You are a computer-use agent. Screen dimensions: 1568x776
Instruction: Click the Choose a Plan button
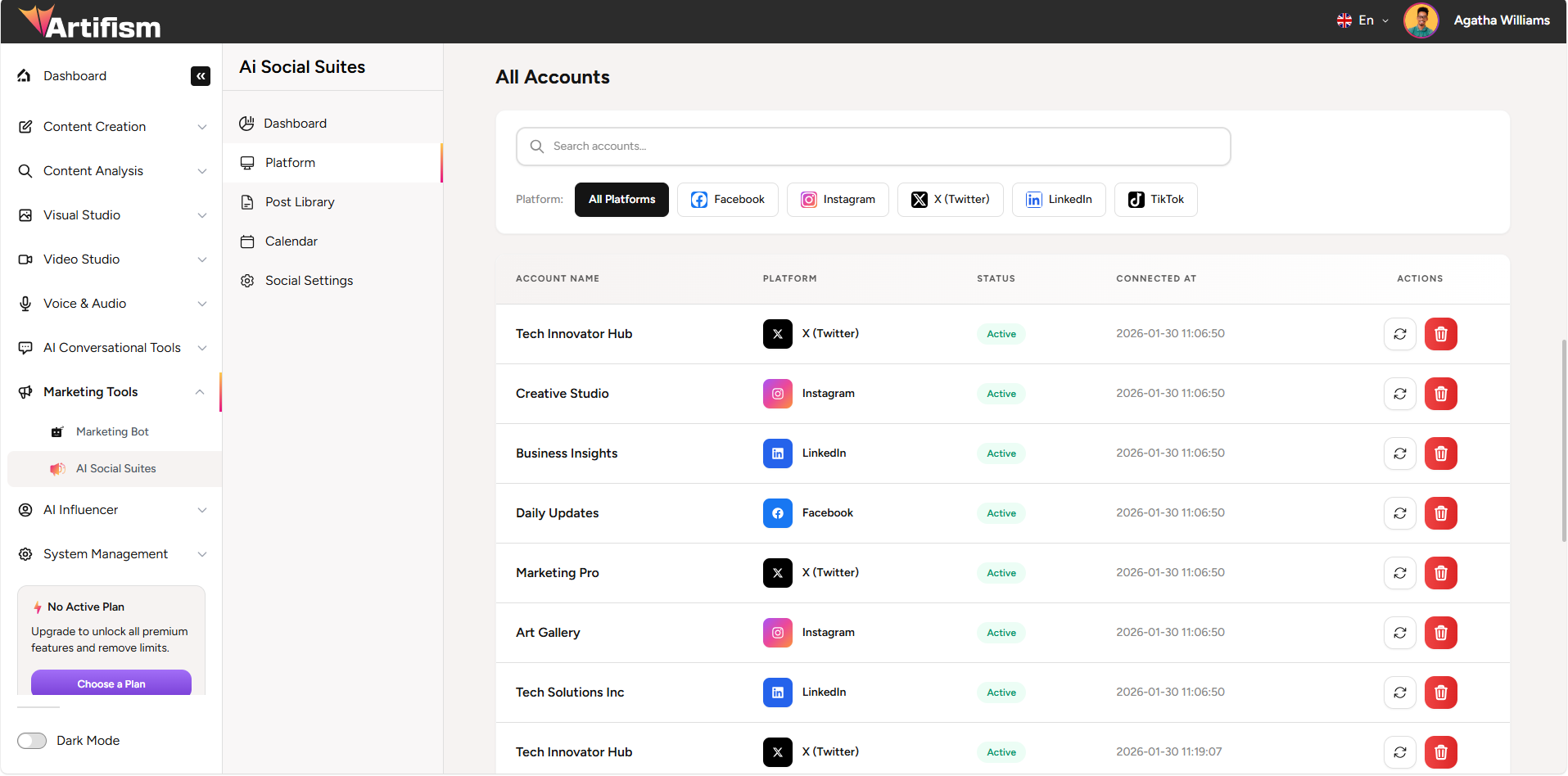(x=111, y=684)
